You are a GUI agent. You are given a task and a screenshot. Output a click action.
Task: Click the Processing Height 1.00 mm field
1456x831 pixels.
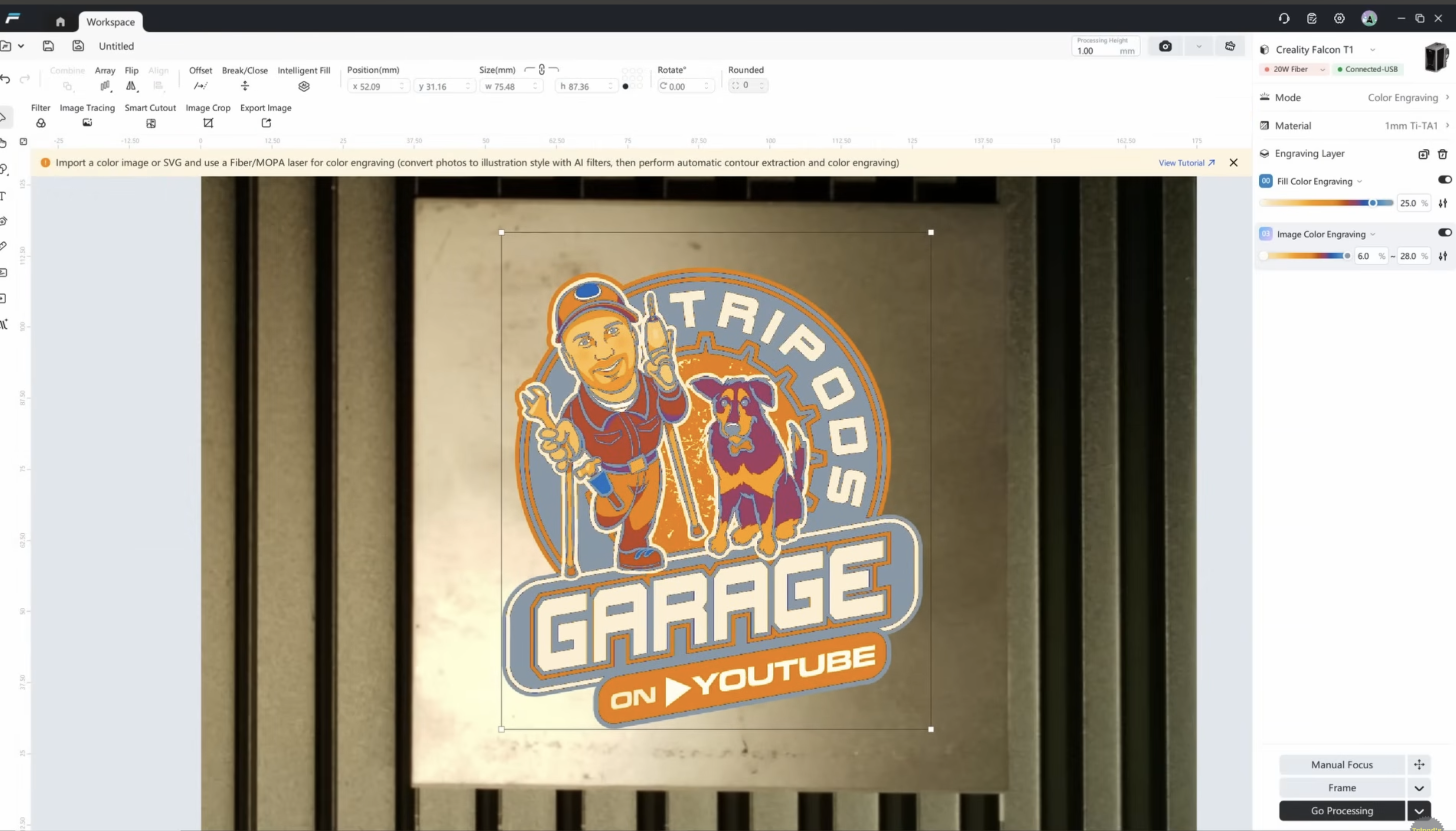(x=1106, y=46)
